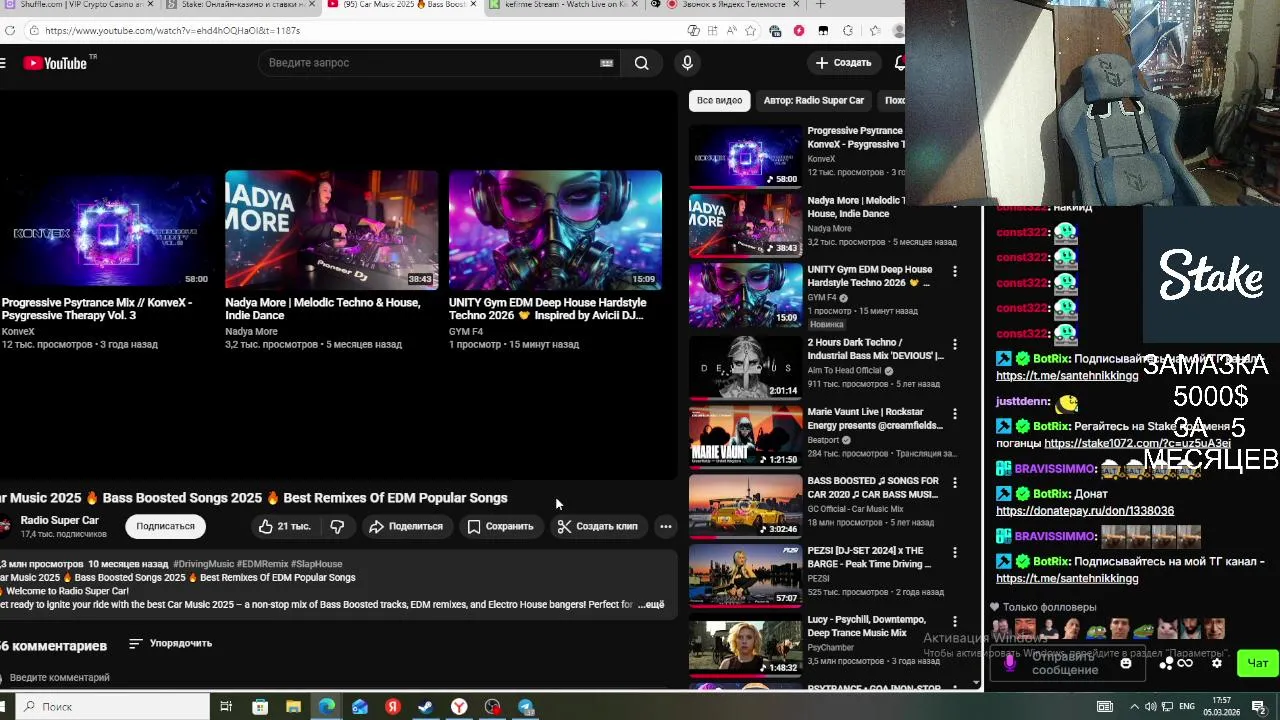Expand the description with ...ещё
The image size is (1280, 720).
(x=651, y=605)
